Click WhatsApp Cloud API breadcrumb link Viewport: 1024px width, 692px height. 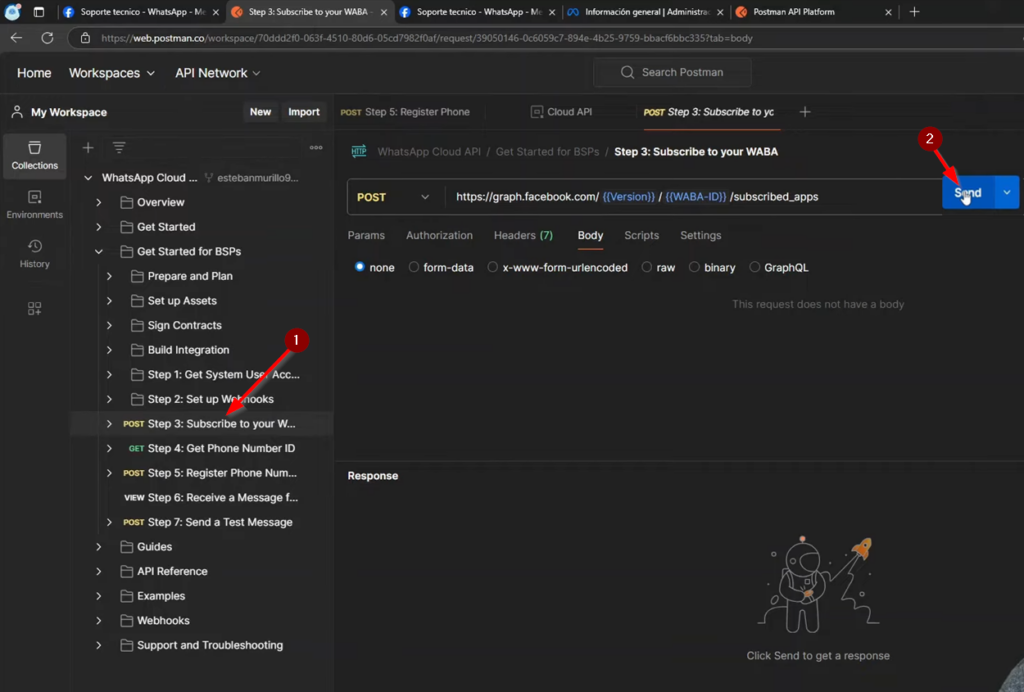pos(428,151)
